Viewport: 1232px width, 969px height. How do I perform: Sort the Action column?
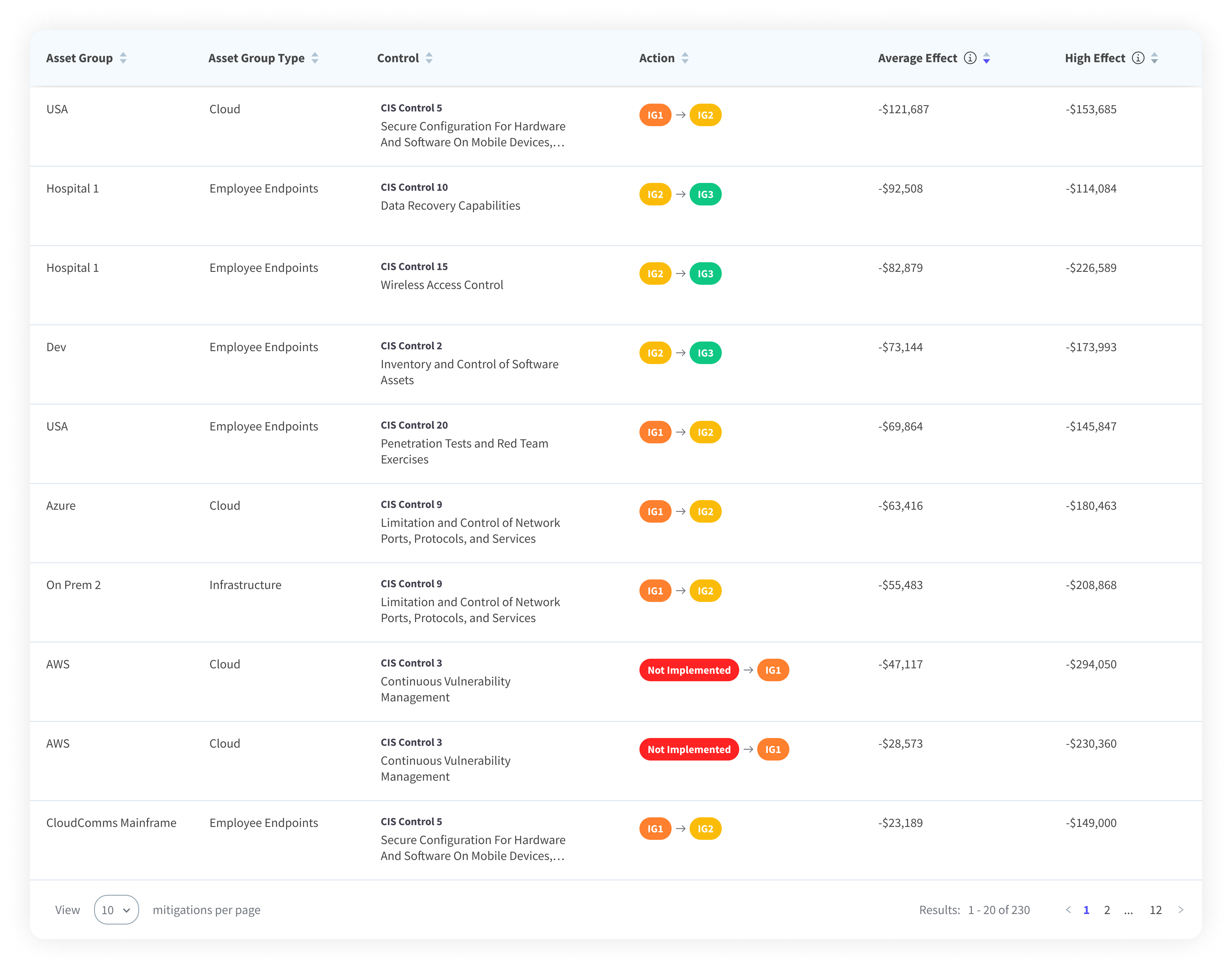click(x=685, y=58)
